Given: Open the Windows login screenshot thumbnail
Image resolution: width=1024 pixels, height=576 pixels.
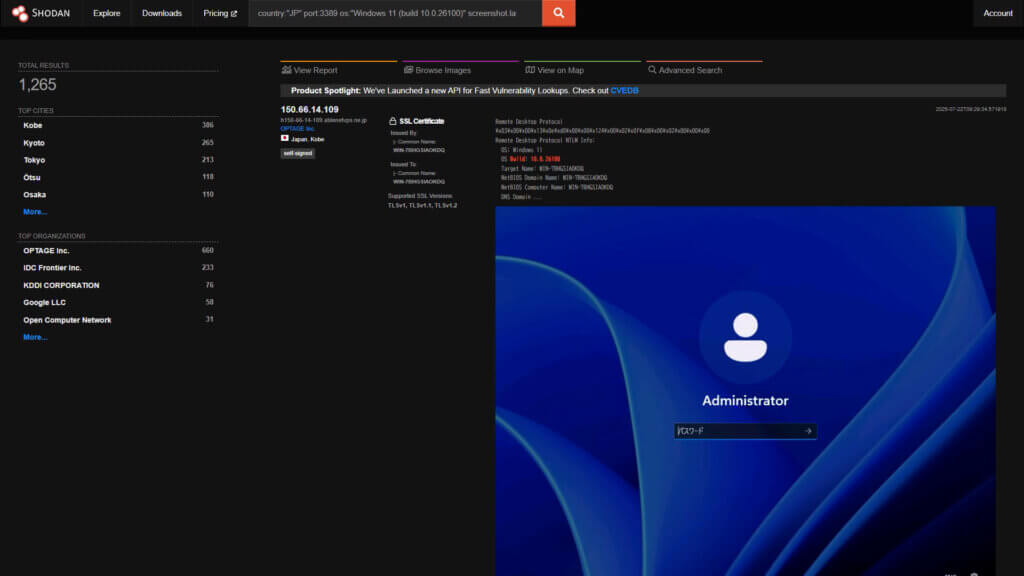Looking at the screenshot, I should (x=745, y=390).
